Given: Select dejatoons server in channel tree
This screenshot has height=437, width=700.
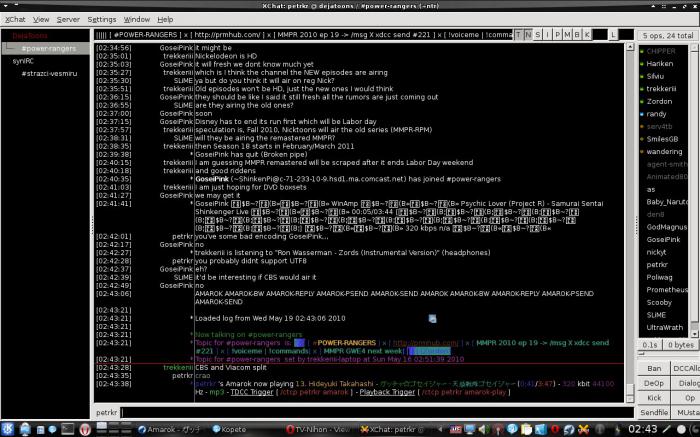Looking at the screenshot, I should click(x=29, y=36).
